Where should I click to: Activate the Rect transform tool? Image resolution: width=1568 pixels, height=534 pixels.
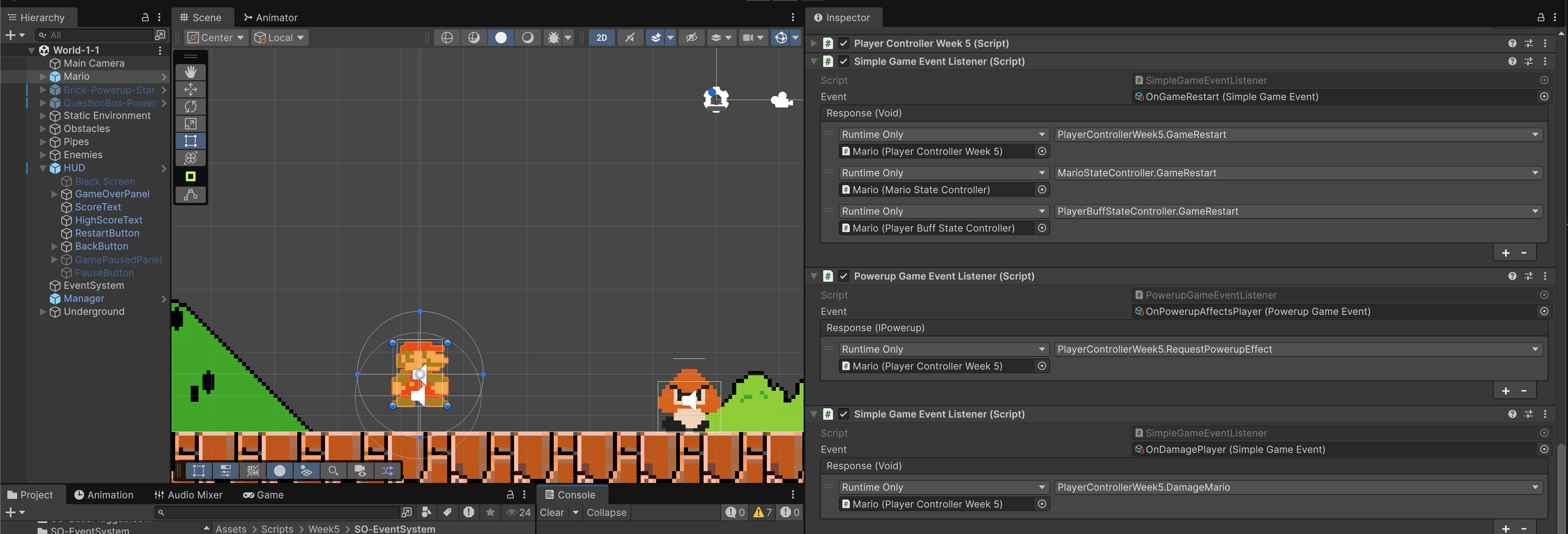pyautogui.click(x=191, y=141)
